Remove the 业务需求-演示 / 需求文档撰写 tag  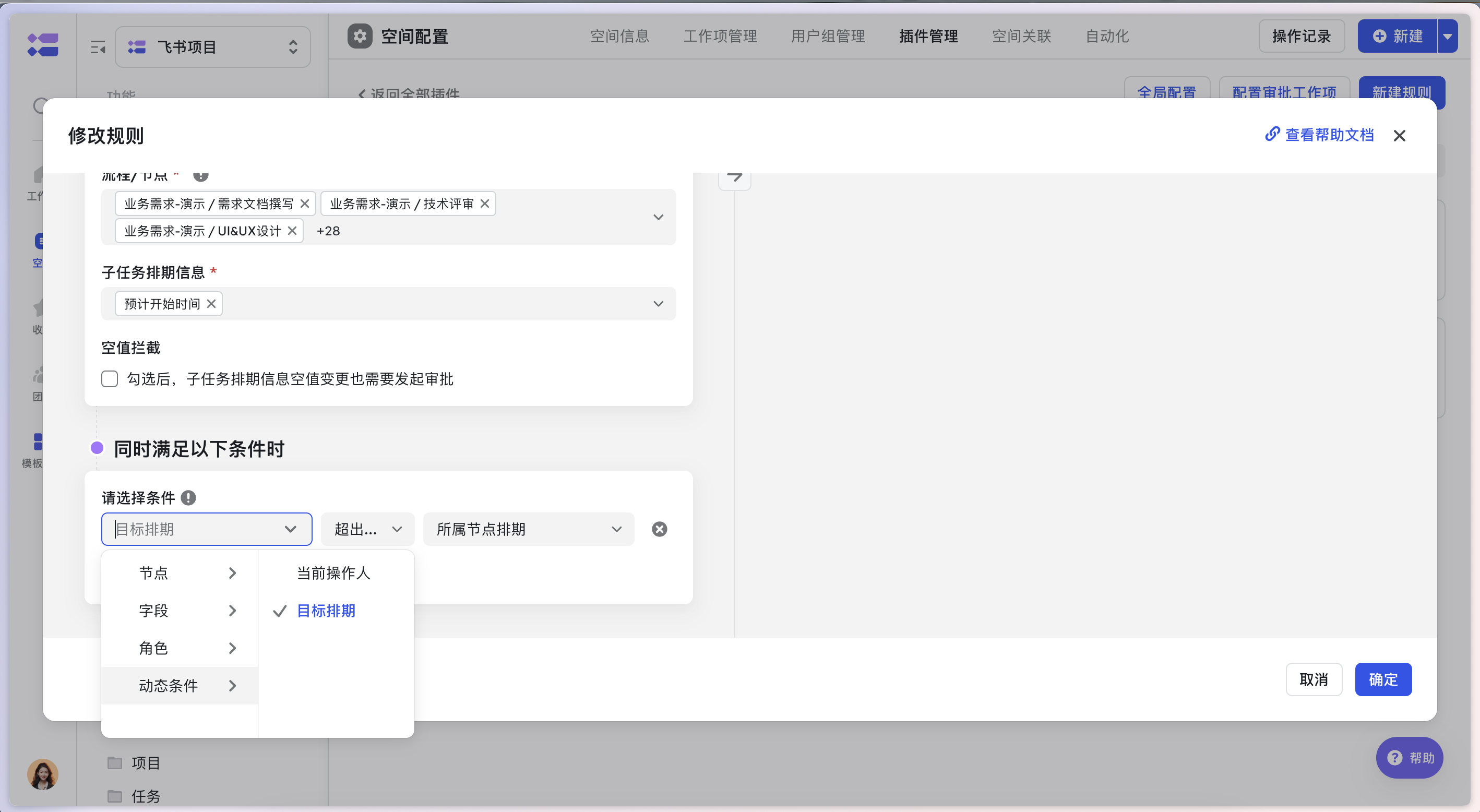(x=304, y=204)
